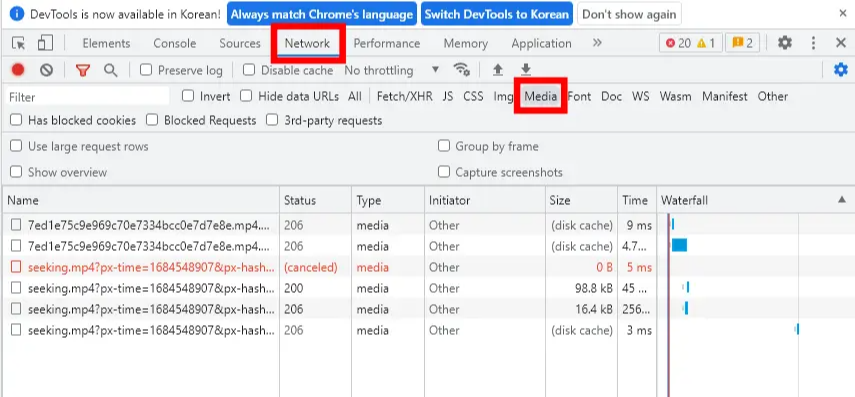Enable Use large request rows
This screenshot has width=855, height=397.
click(x=16, y=146)
